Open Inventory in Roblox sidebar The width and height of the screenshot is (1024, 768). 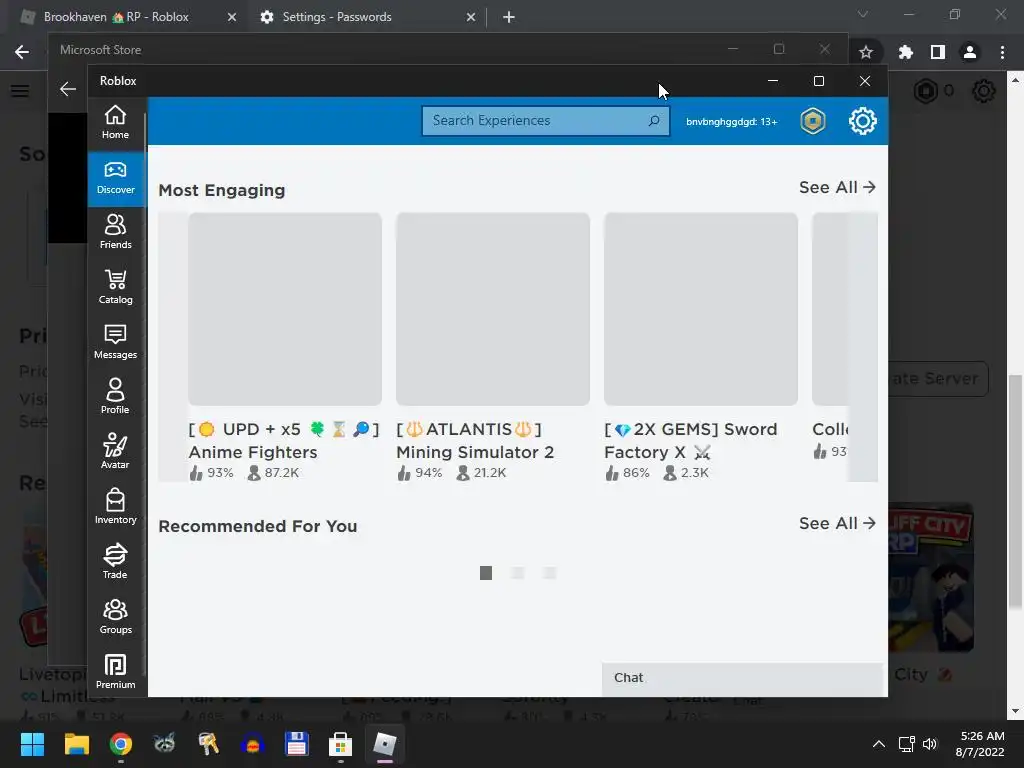pyautogui.click(x=116, y=507)
